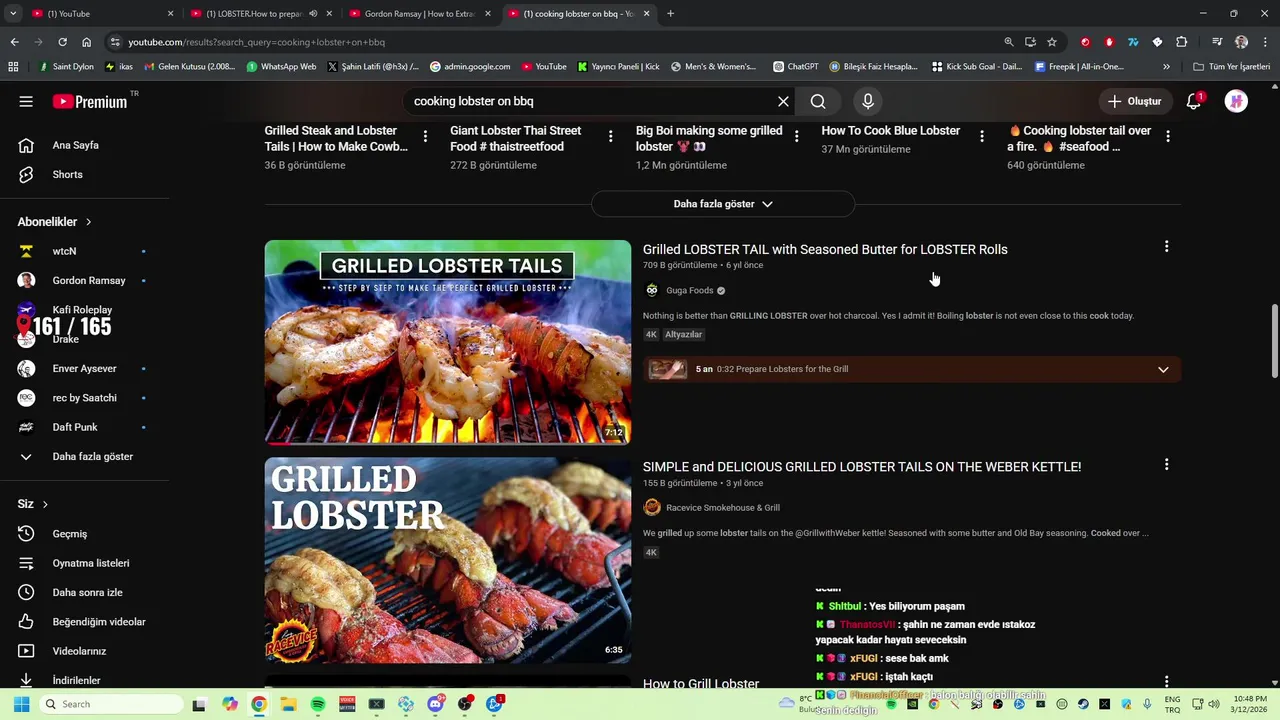Click the YouTube Premium logo
Viewport: 1280px width, 720px height.
click(90, 101)
